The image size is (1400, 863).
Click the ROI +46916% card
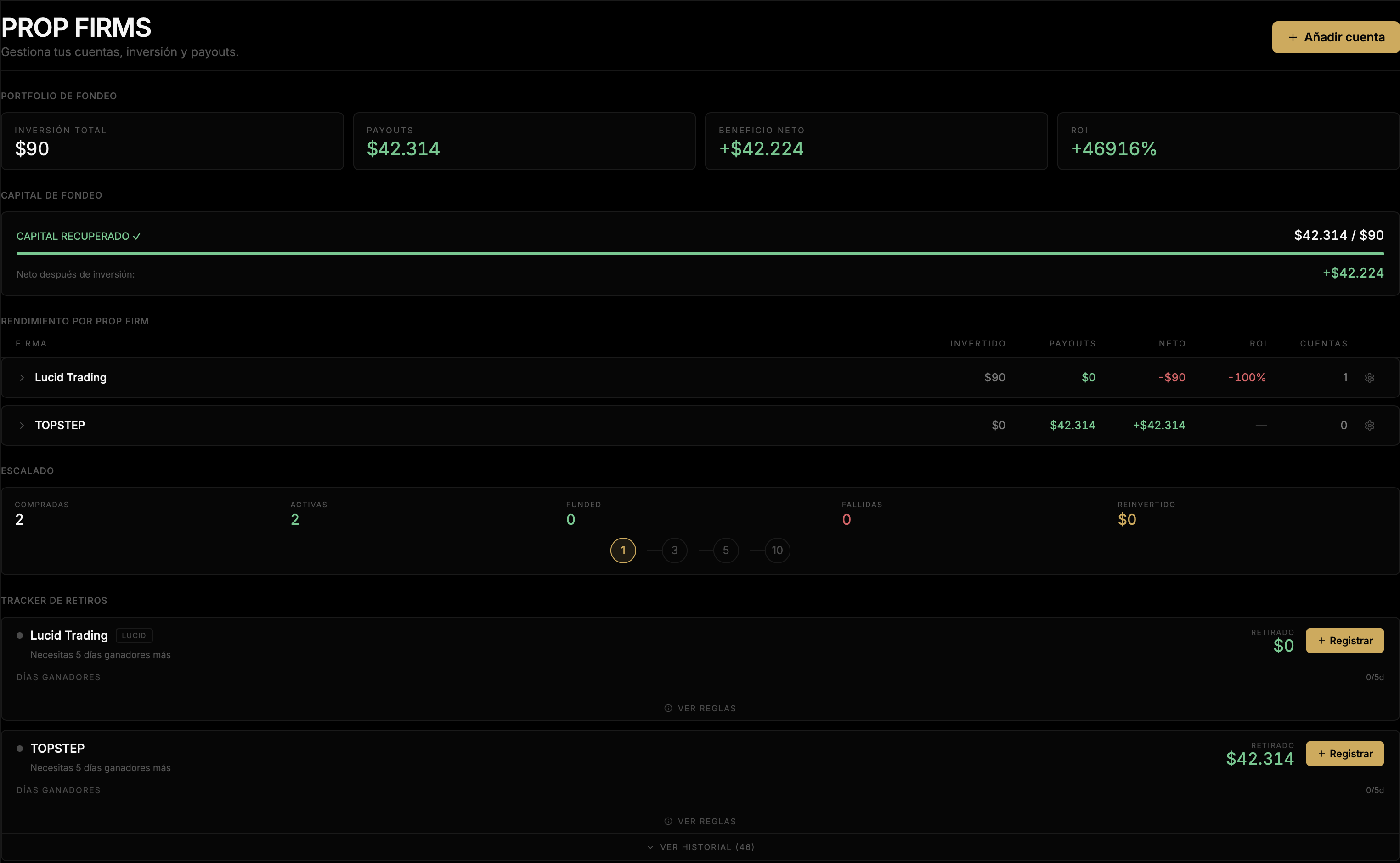click(1228, 141)
